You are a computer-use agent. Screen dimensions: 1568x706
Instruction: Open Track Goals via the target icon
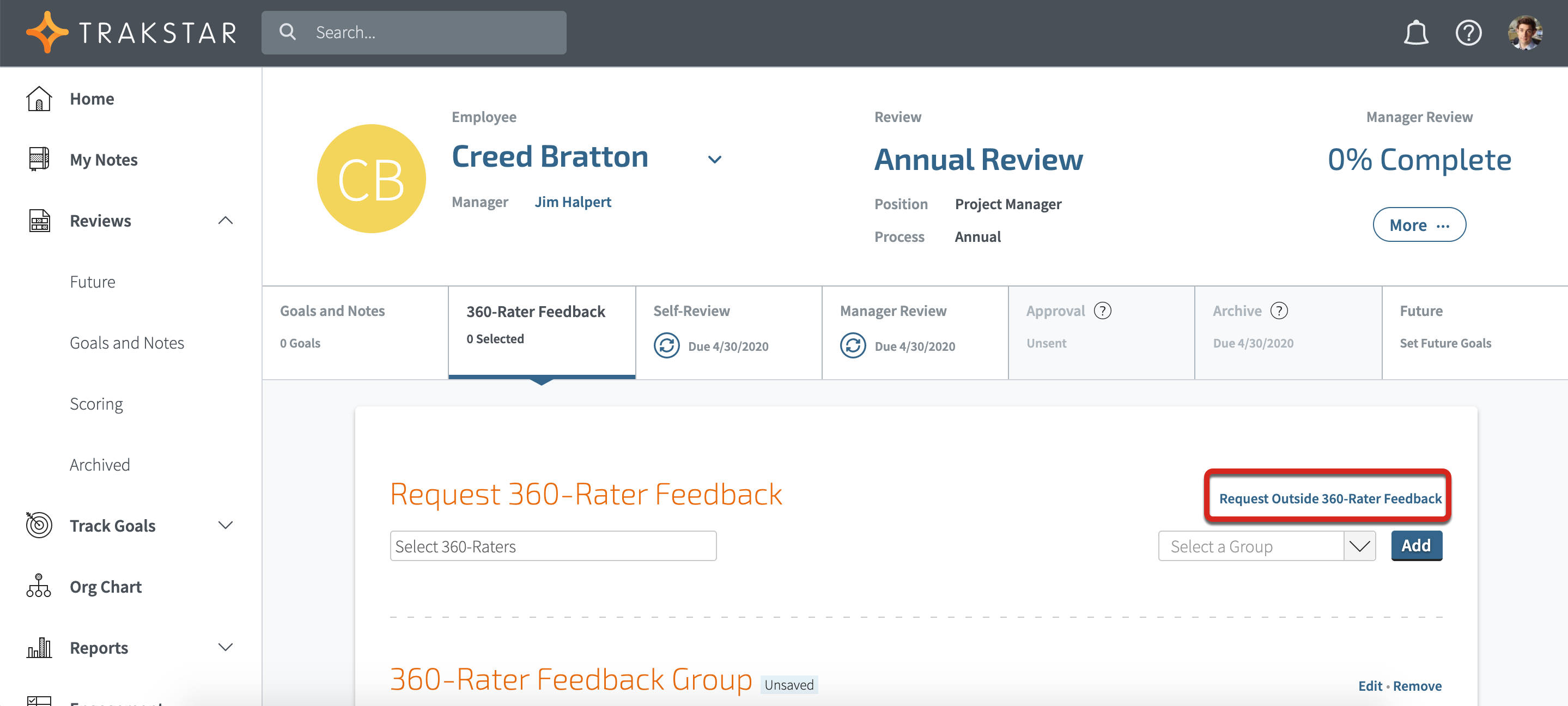click(39, 525)
